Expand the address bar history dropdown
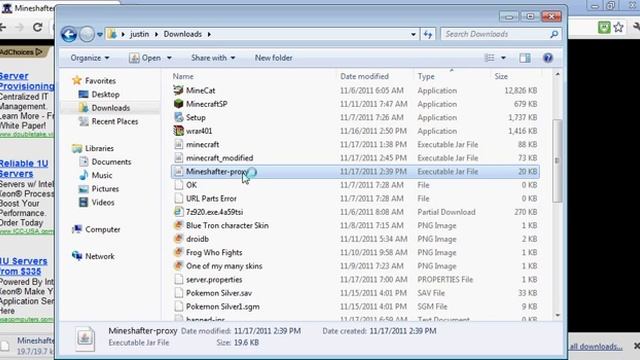640x360 pixels. click(413, 34)
